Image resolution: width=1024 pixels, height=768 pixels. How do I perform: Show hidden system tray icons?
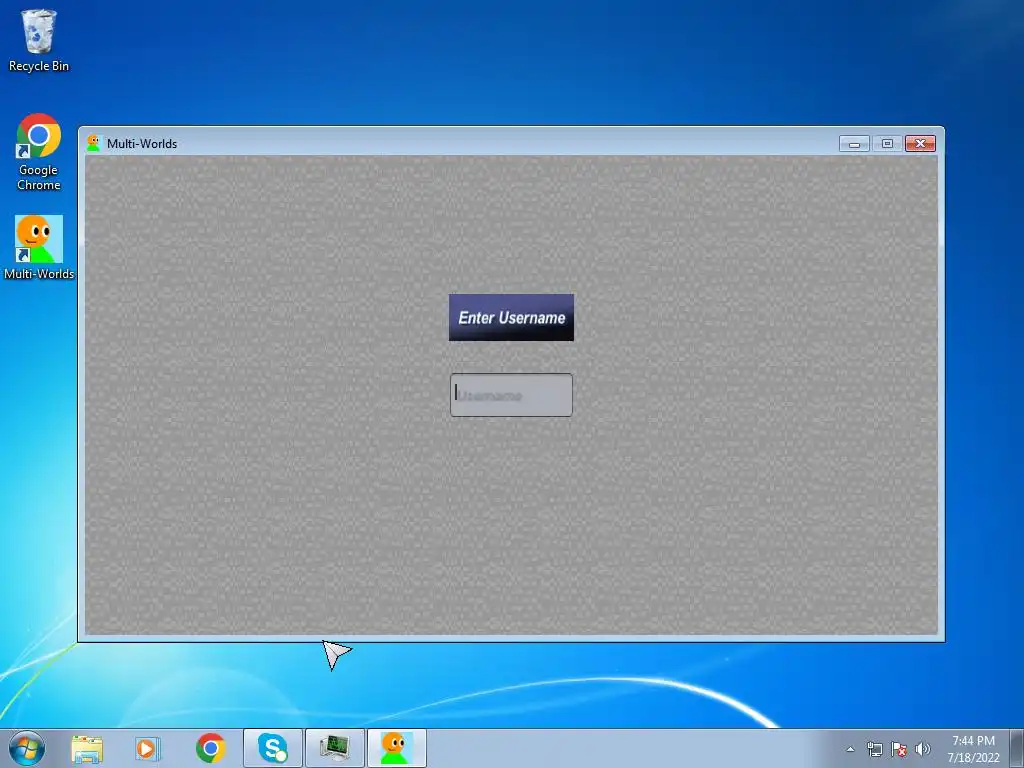point(850,749)
